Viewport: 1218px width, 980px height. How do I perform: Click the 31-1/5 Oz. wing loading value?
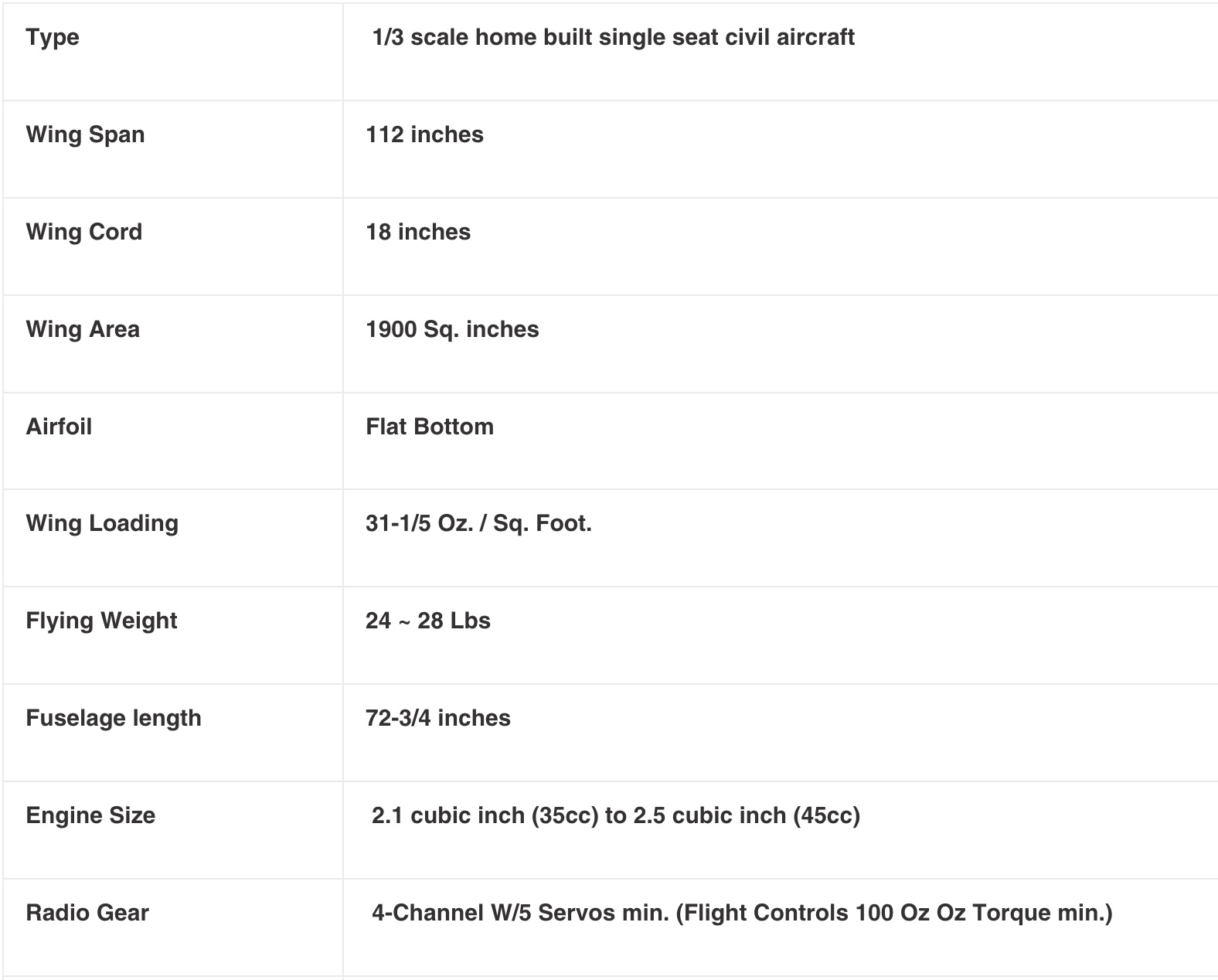(478, 523)
